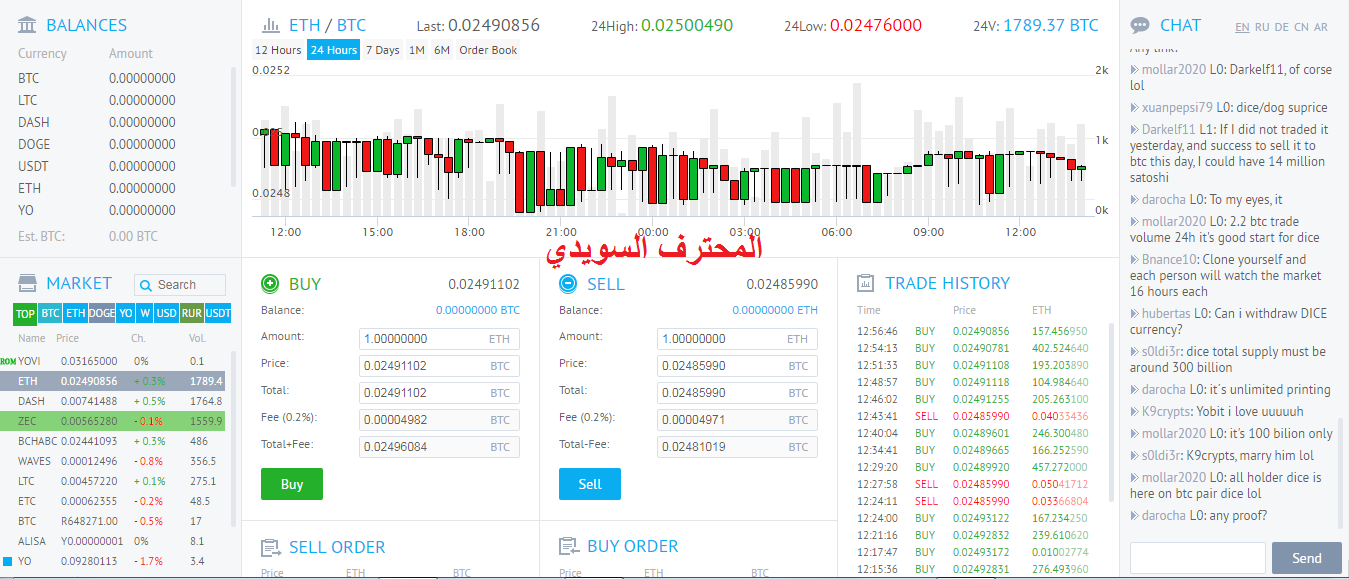1349x579 pixels.
Task: Select the 24 Hours chart range
Action: (334, 50)
